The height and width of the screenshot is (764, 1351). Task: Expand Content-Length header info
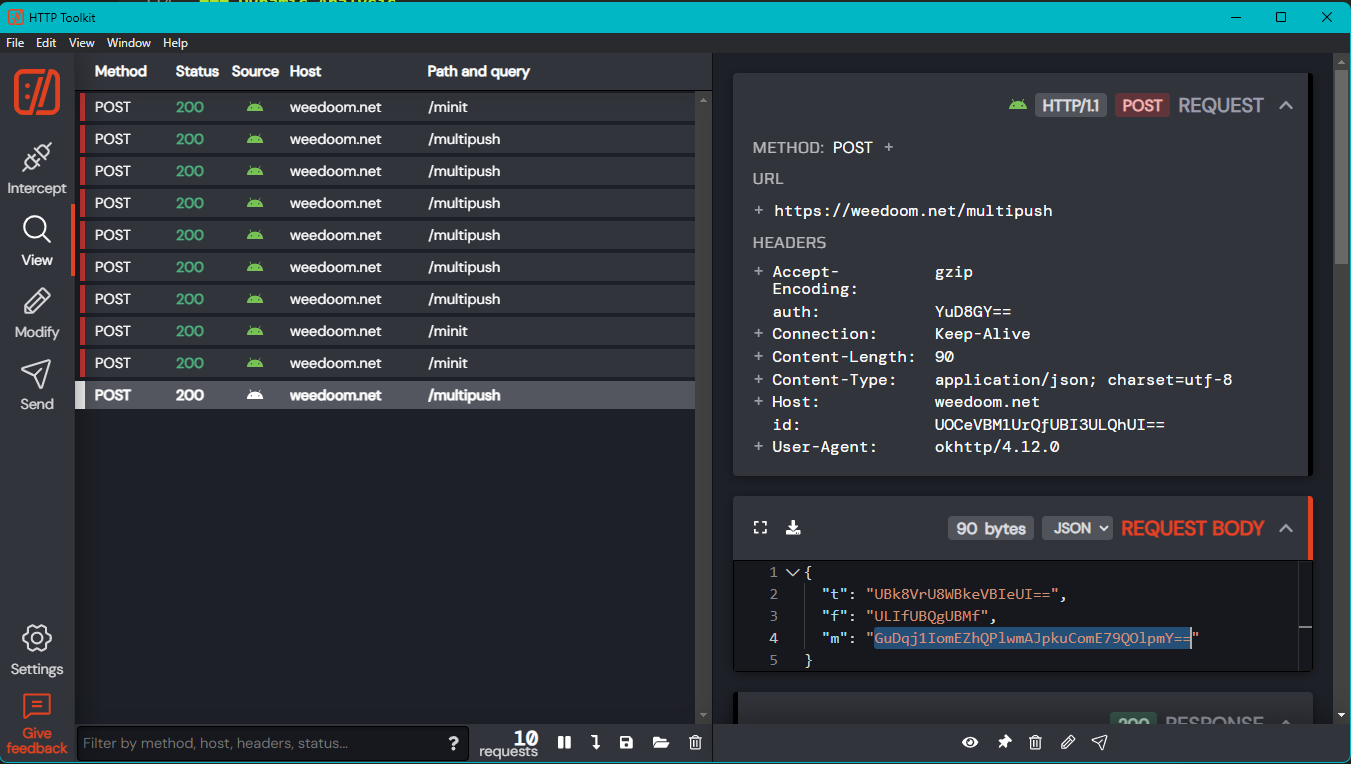pyautogui.click(x=759, y=357)
